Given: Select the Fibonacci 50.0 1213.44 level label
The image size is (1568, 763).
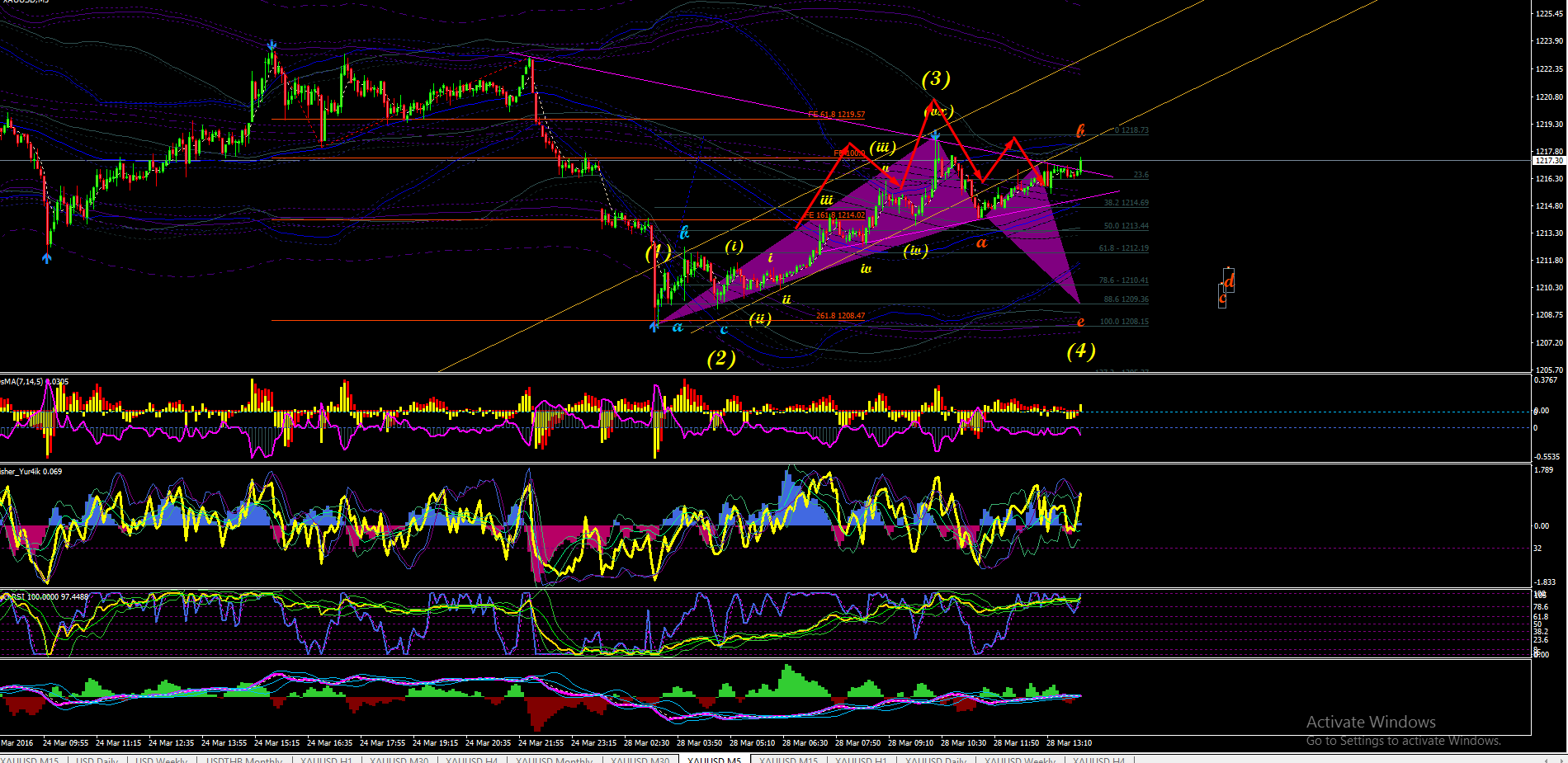Looking at the screenshot, I should click(1126, 226).
